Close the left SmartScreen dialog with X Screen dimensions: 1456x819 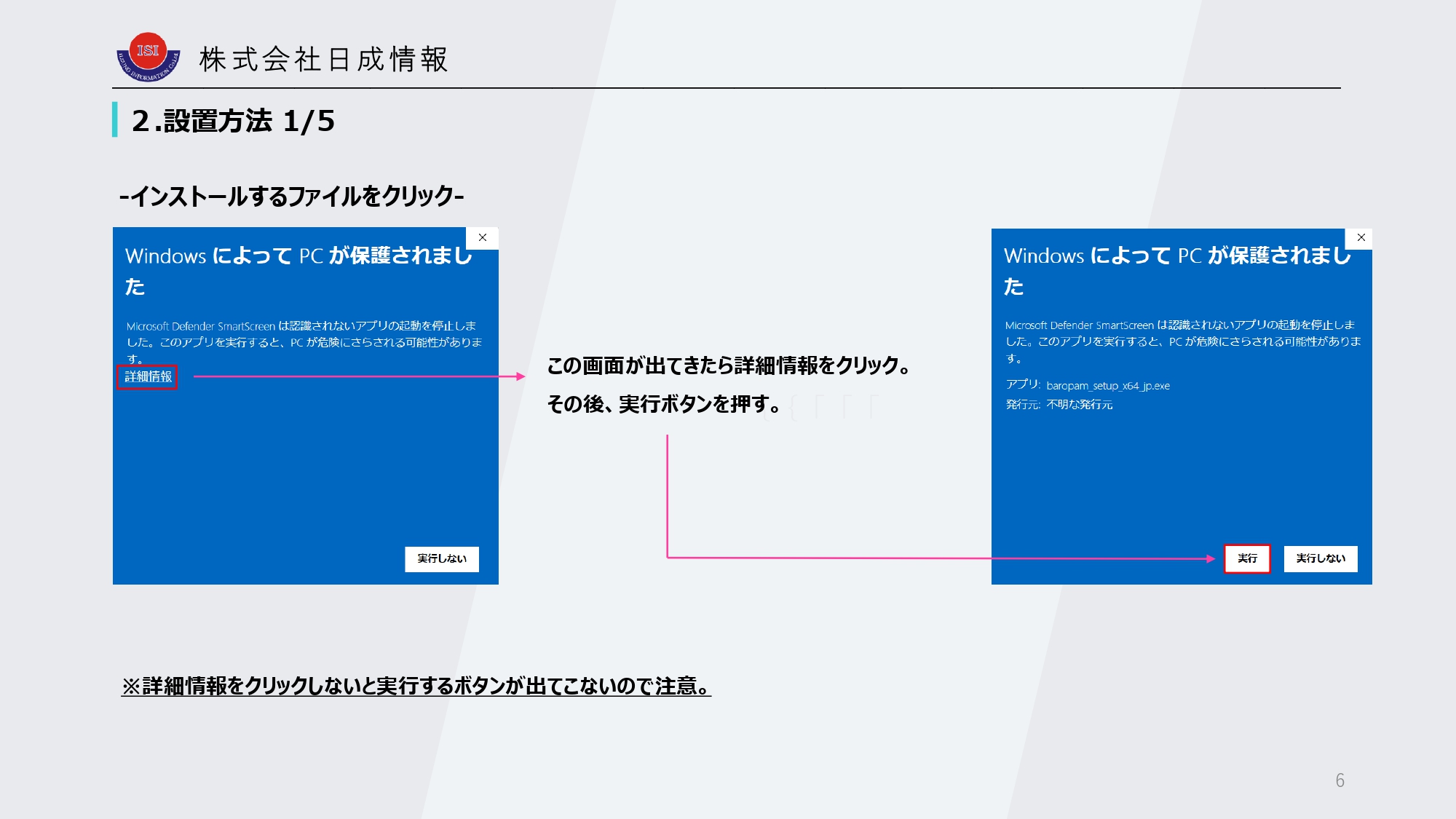[483, 237]
